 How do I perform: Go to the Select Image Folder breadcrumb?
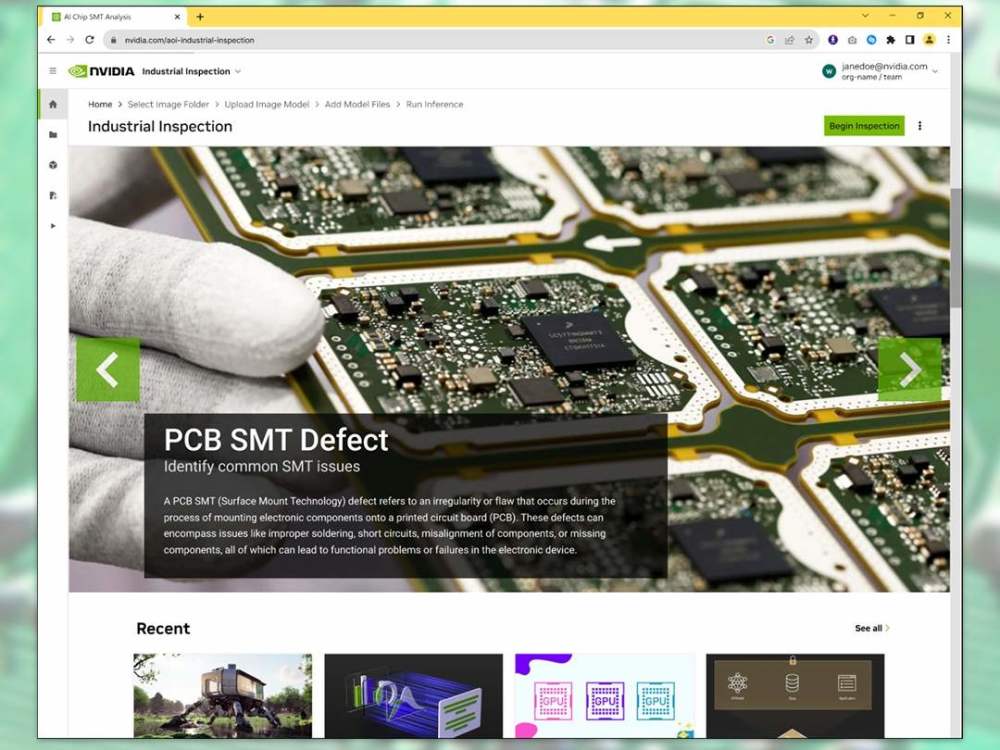(x=168, y=105)
